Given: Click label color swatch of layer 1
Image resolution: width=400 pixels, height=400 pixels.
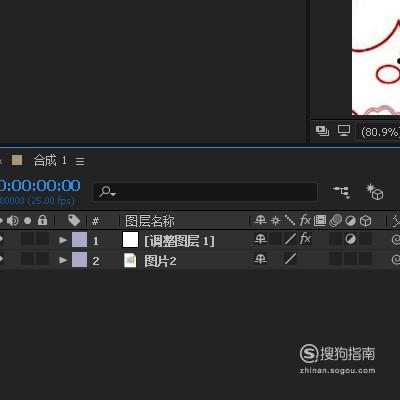Looking at the screenshot, I should [79, 240].
